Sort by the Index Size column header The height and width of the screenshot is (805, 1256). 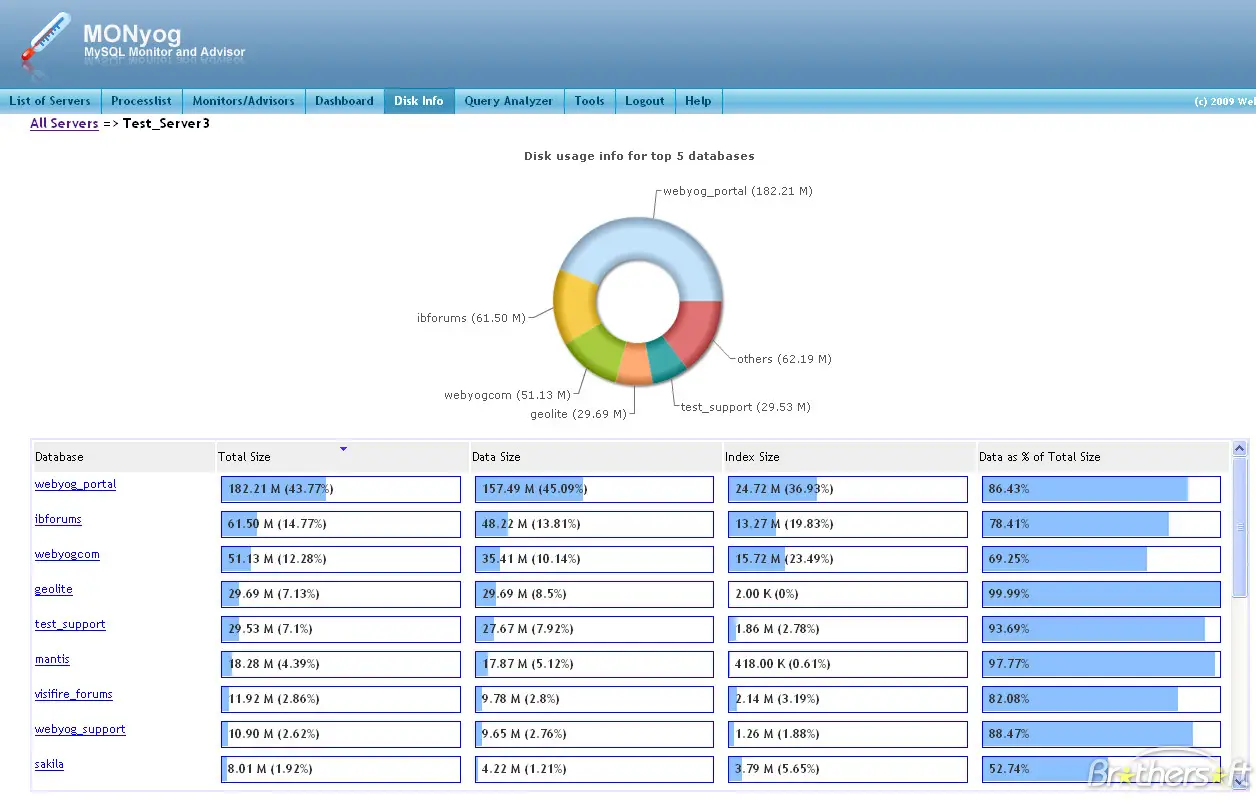click(850, 457)
